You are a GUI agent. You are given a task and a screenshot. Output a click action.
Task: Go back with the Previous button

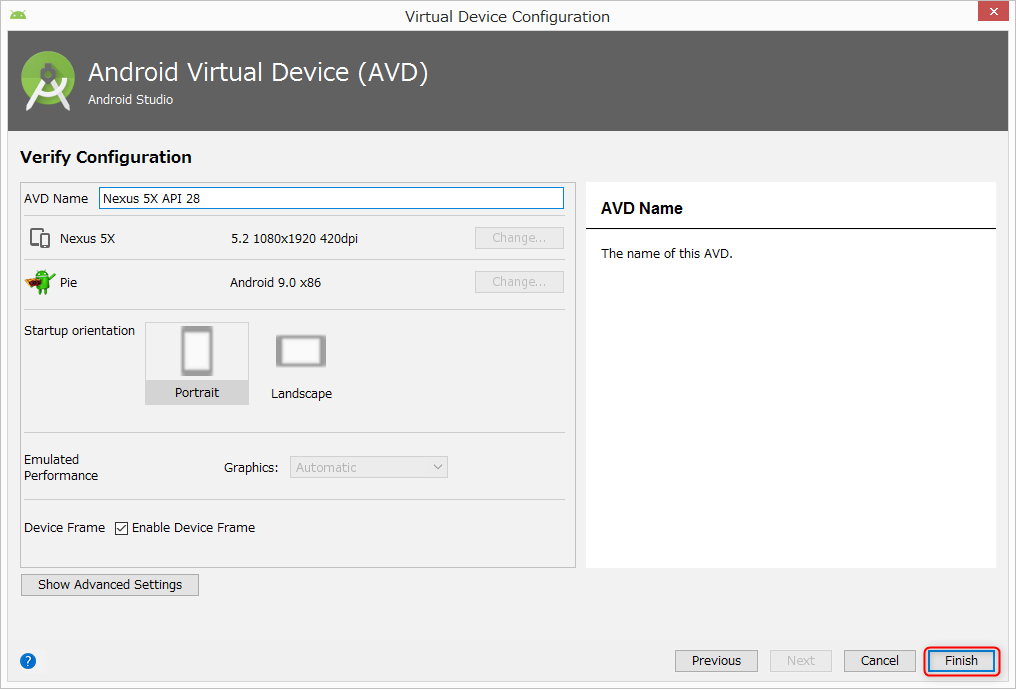click(716, 660)
